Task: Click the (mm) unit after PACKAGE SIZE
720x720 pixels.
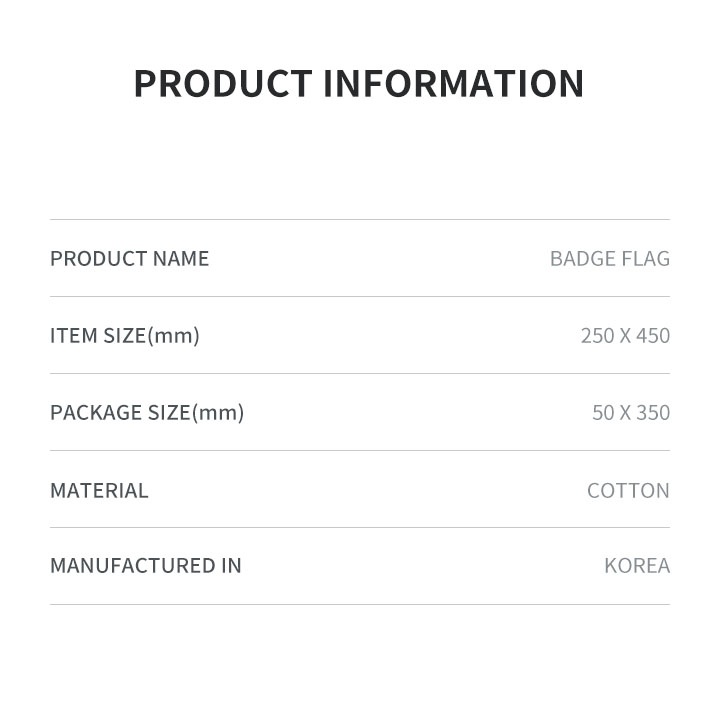Action: coord(218,413)
